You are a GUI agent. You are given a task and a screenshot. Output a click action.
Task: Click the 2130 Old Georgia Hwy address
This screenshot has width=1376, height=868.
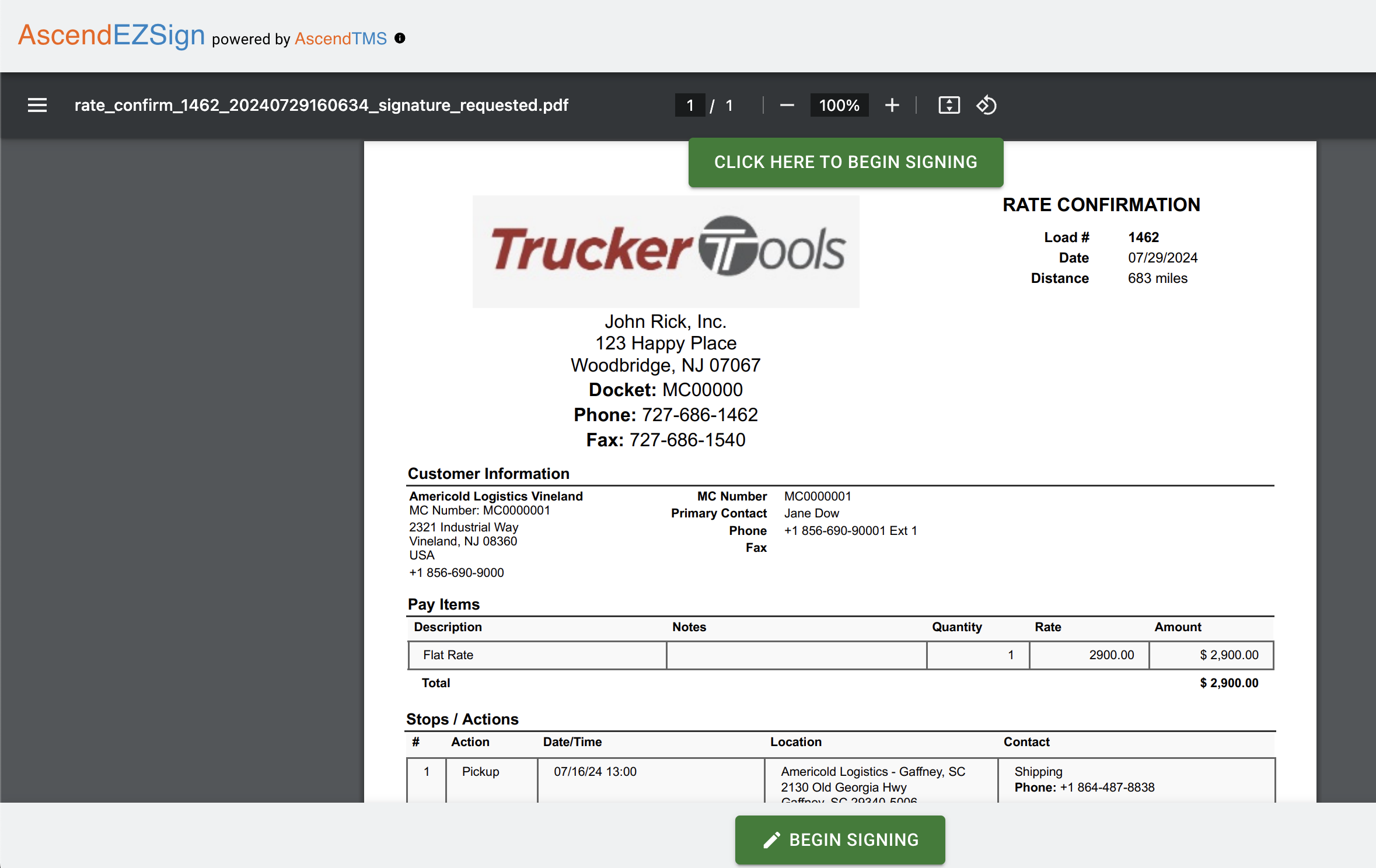pyautogui.click(x=844, y=787)
